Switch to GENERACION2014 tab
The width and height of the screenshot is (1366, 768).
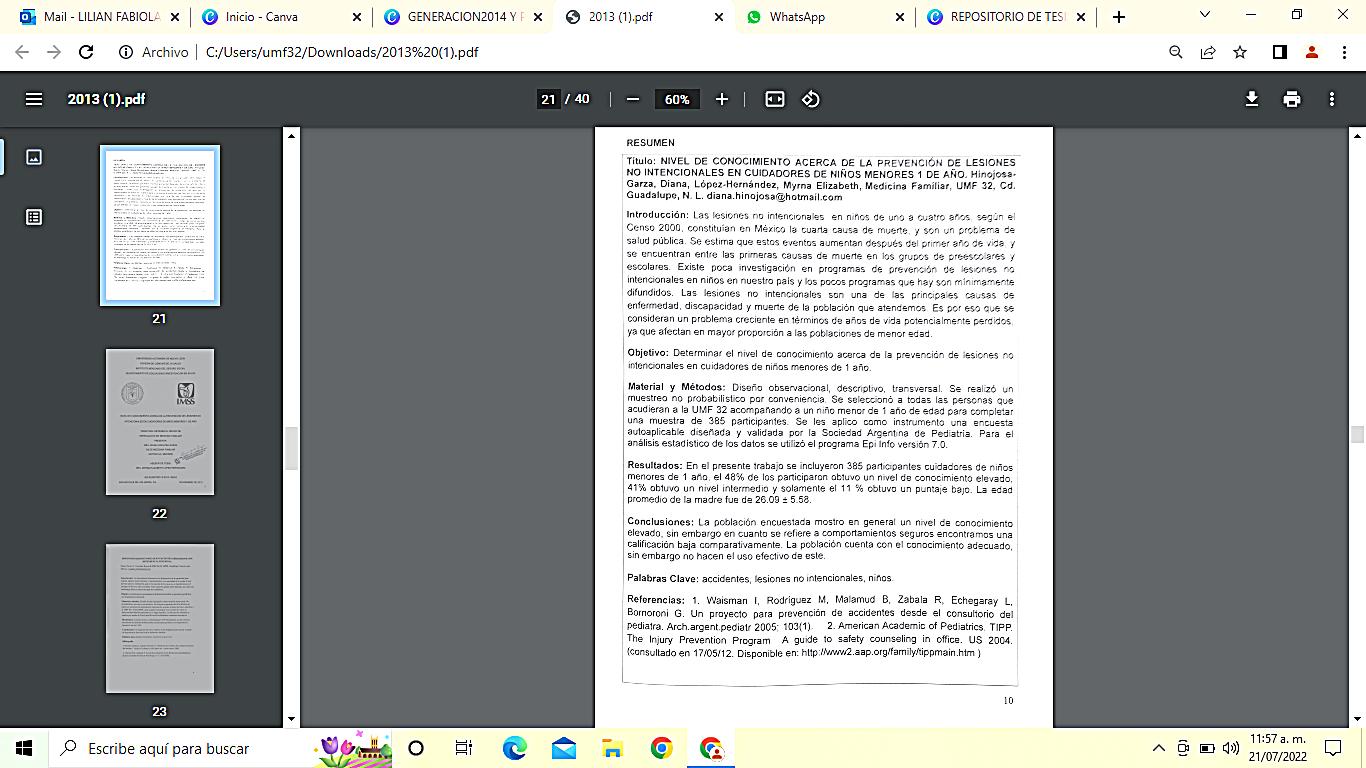(459, 17)
